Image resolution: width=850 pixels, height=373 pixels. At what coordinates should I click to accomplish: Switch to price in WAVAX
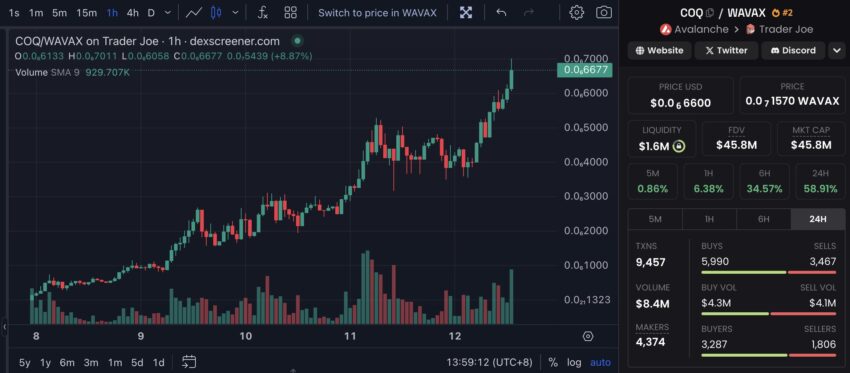[377, 12]
